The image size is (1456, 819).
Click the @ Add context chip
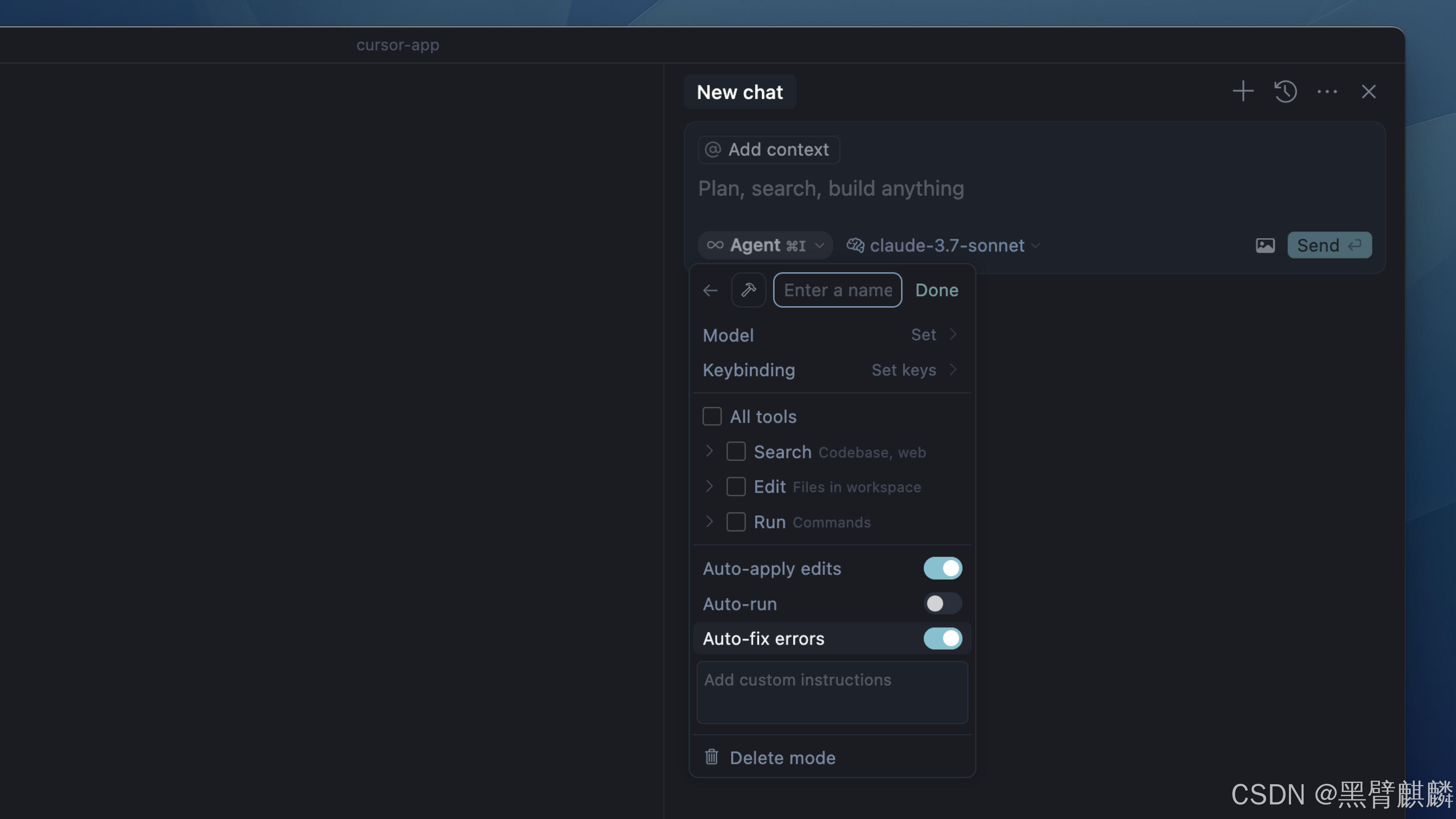click(x=768, y=150)
